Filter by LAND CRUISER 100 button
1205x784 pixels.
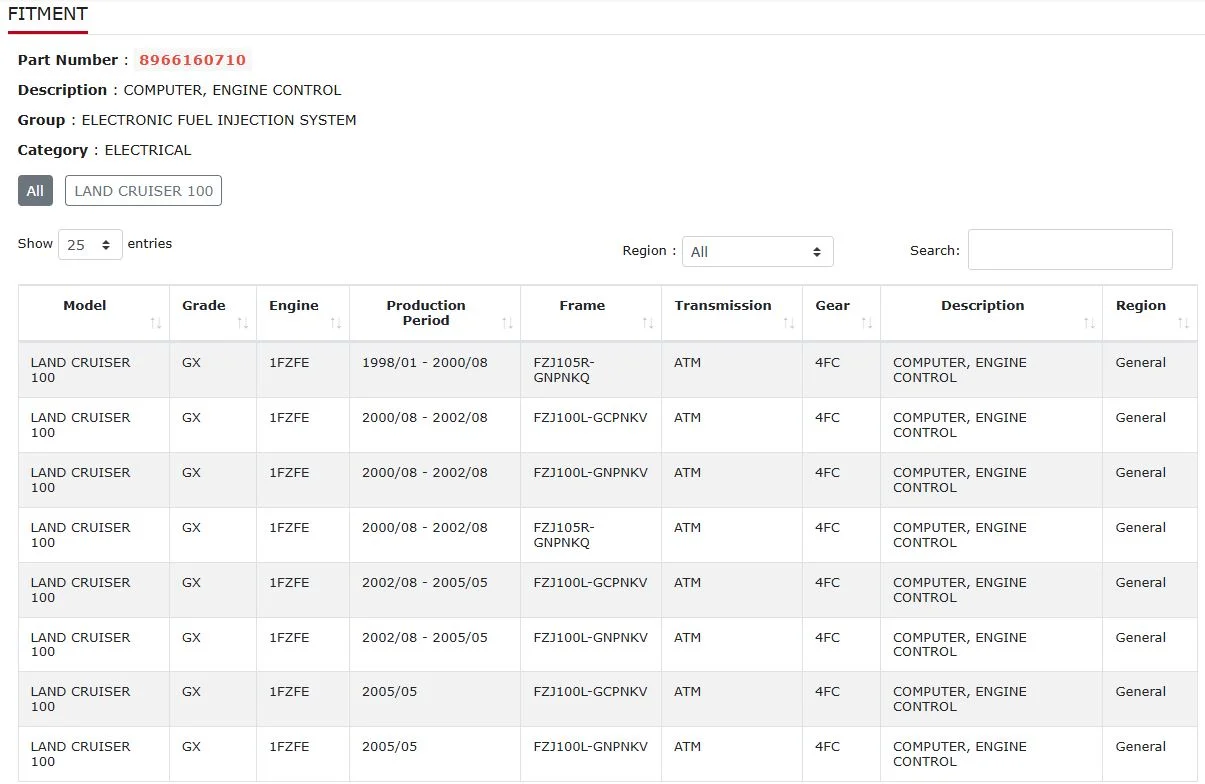coord(143,191)
